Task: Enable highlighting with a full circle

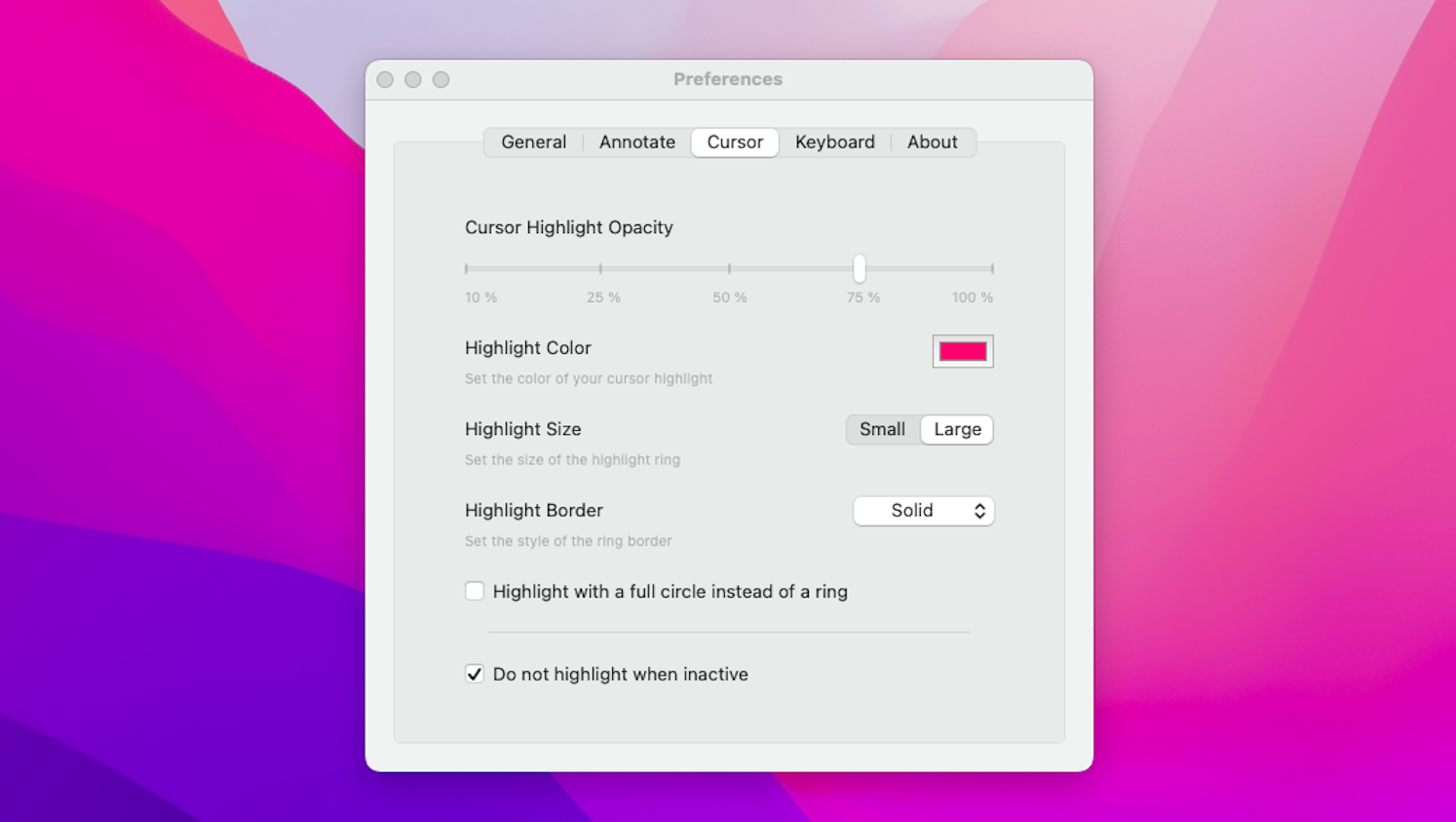Action: pos(475,591)
